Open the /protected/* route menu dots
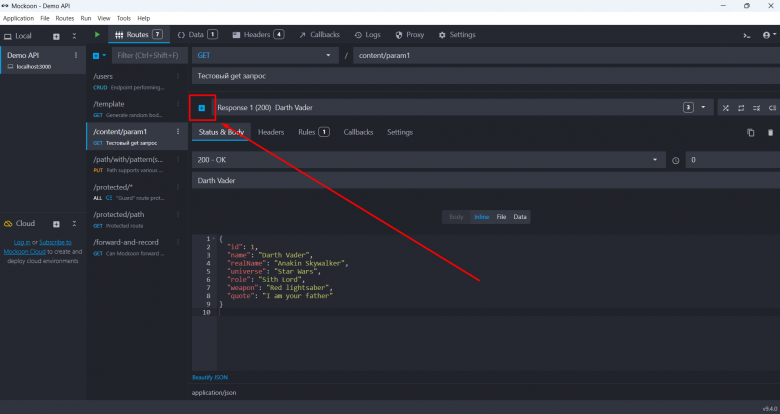This screenshot has width=780, height=414. 178,187
